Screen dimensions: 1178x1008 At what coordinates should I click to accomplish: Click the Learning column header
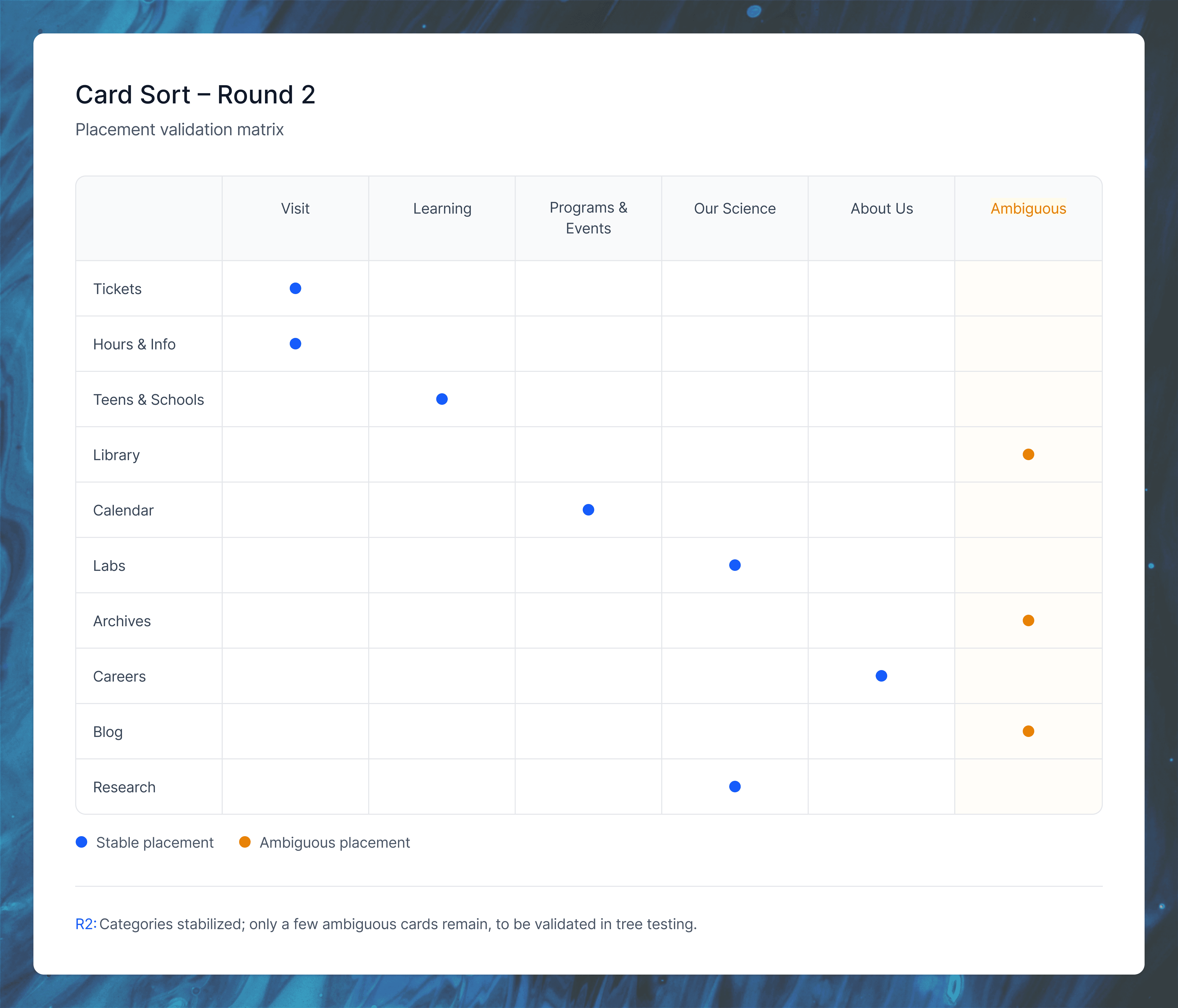[x=442, y=209]
